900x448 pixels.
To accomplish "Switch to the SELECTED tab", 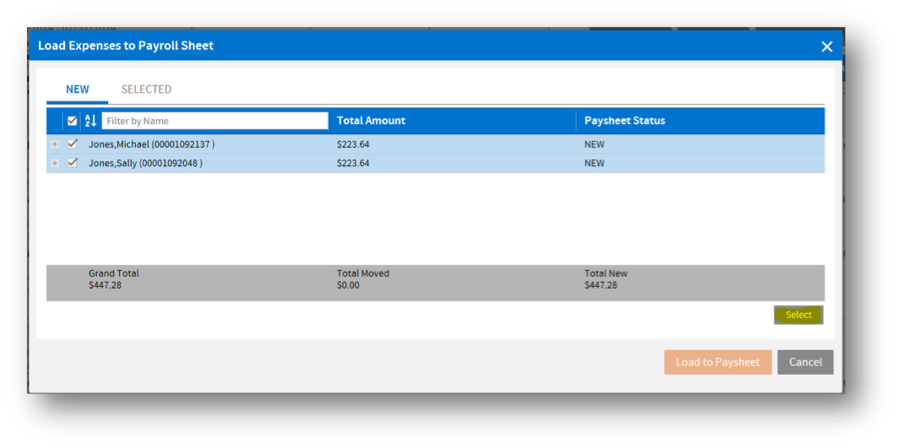I will [146, 89].
